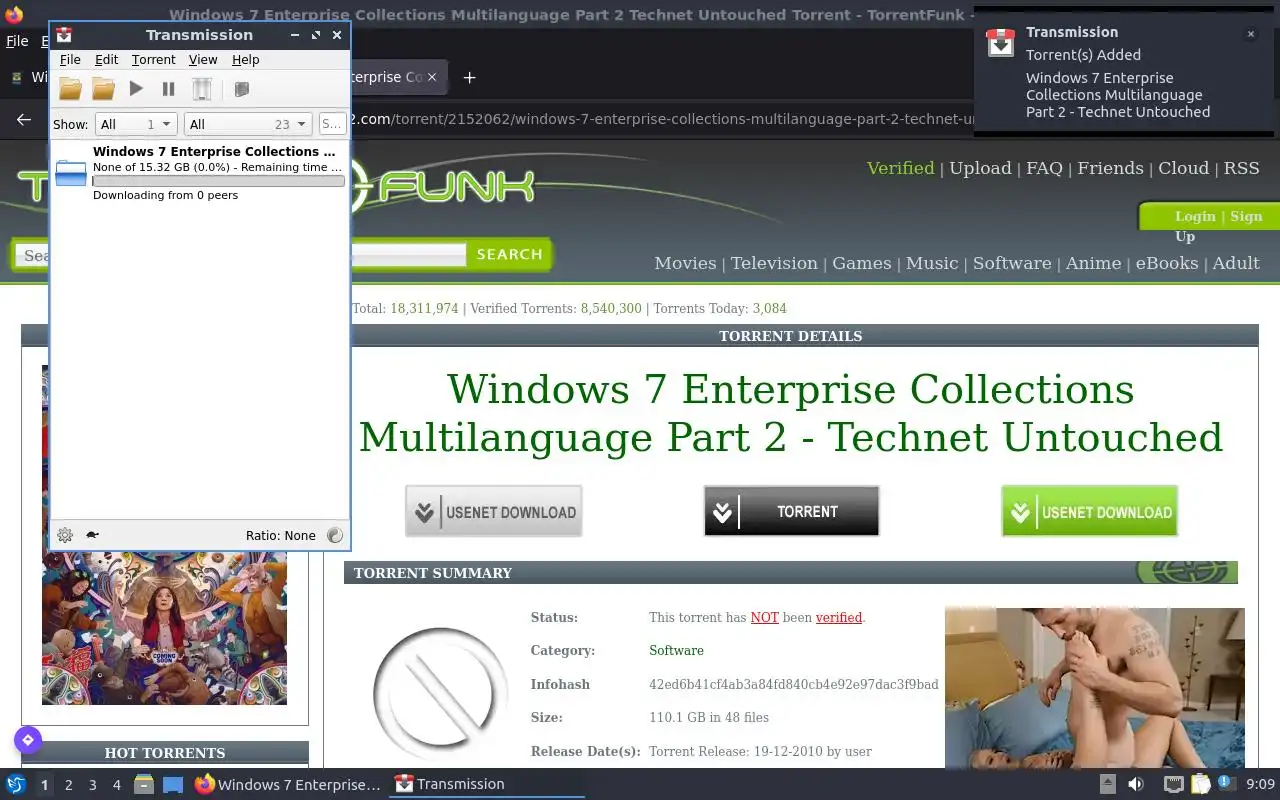Image resolution: width=1280 pixels, height=800 pixels.
Task: Browse the eBooks category
Action: coord(1166,263)
